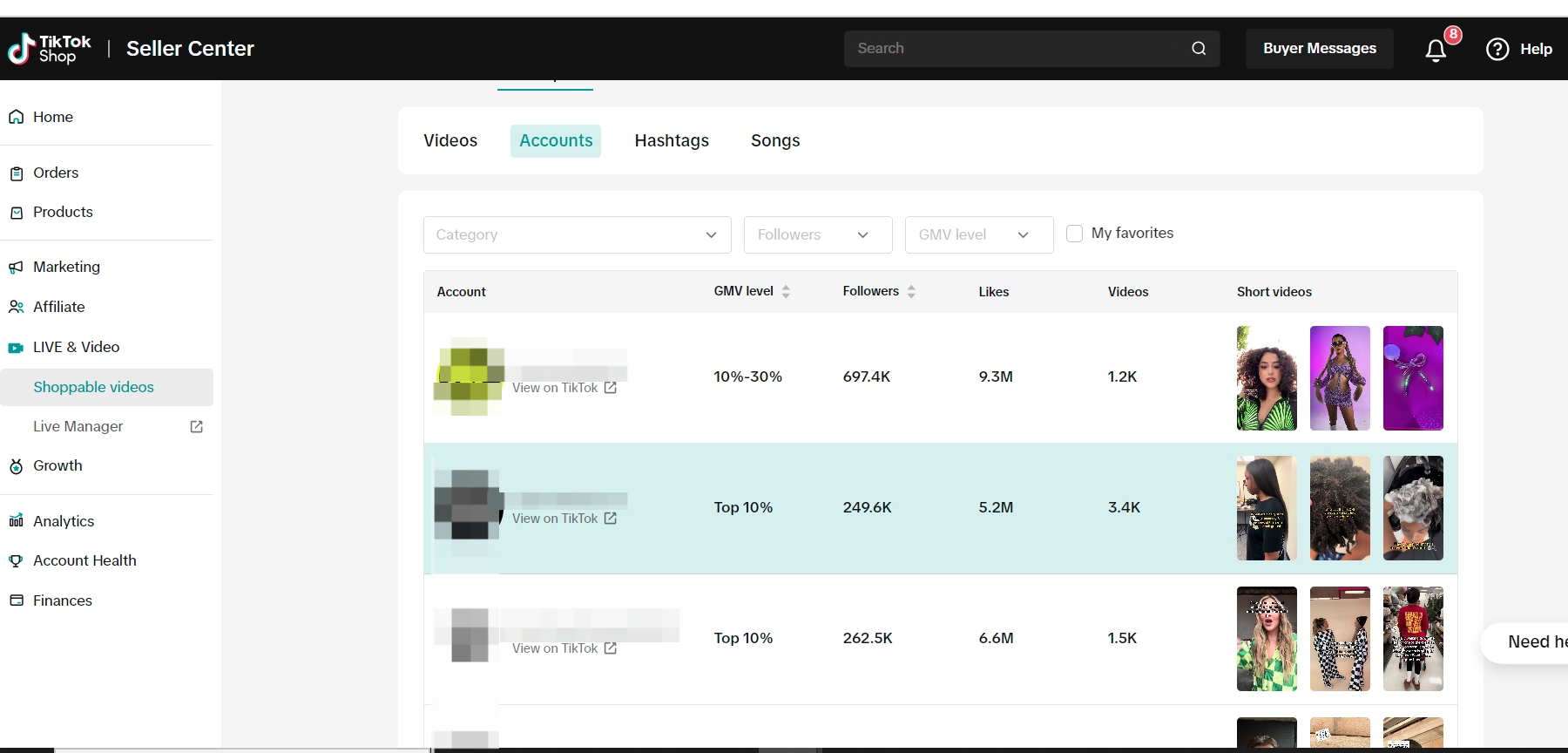The width and height of the screenshot is (1568, 753).
Task: Click the notification bell icon
Action: pyautogui.click(x=1436, y=50)
